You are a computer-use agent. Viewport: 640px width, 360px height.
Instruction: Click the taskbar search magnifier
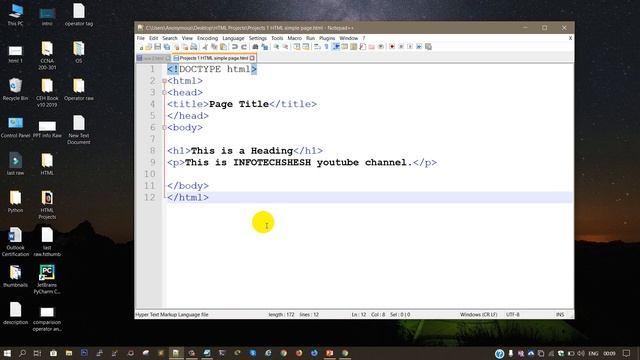pyautogui.click(x=22, y=353)
